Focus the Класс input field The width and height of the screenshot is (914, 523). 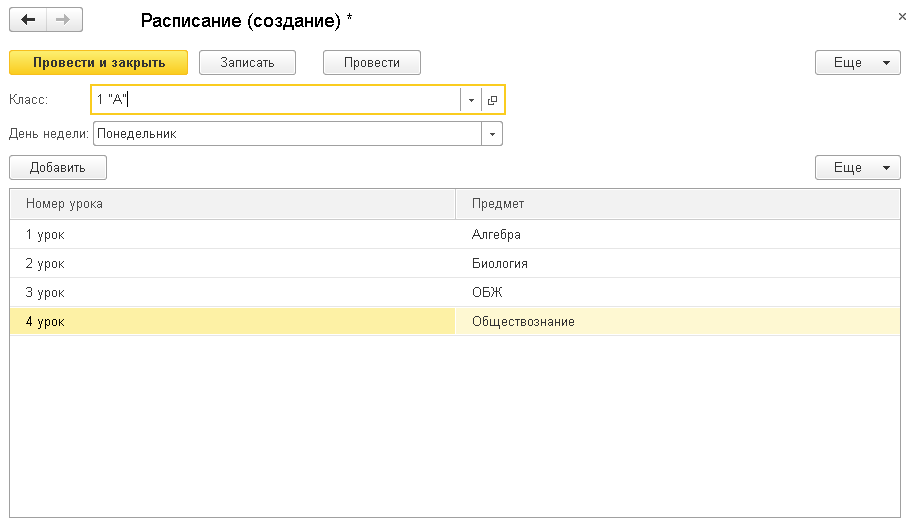pos(276,100)
